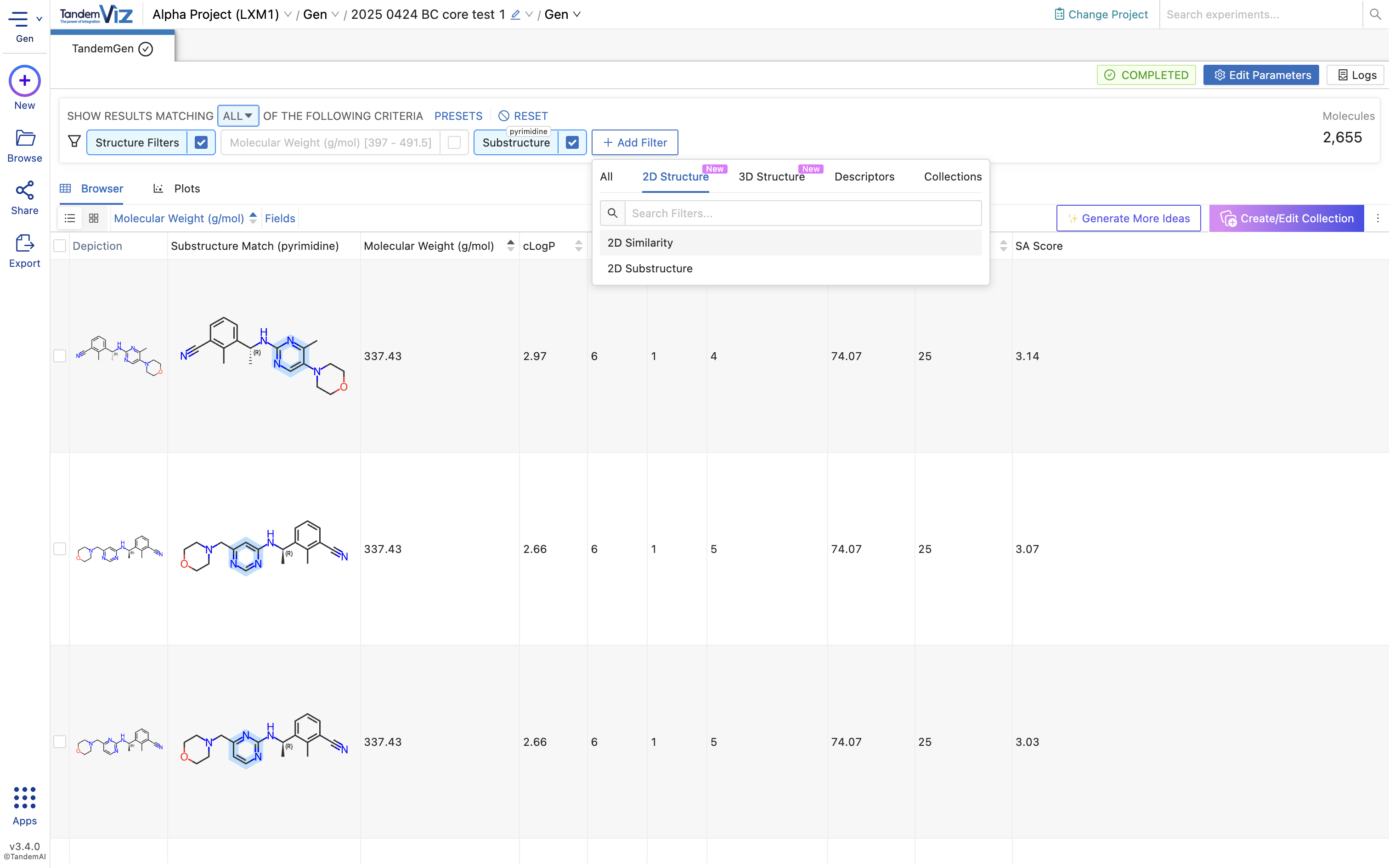Open PRESETS link
This screenshot has width=1389, height=868.
coord(458,116)
